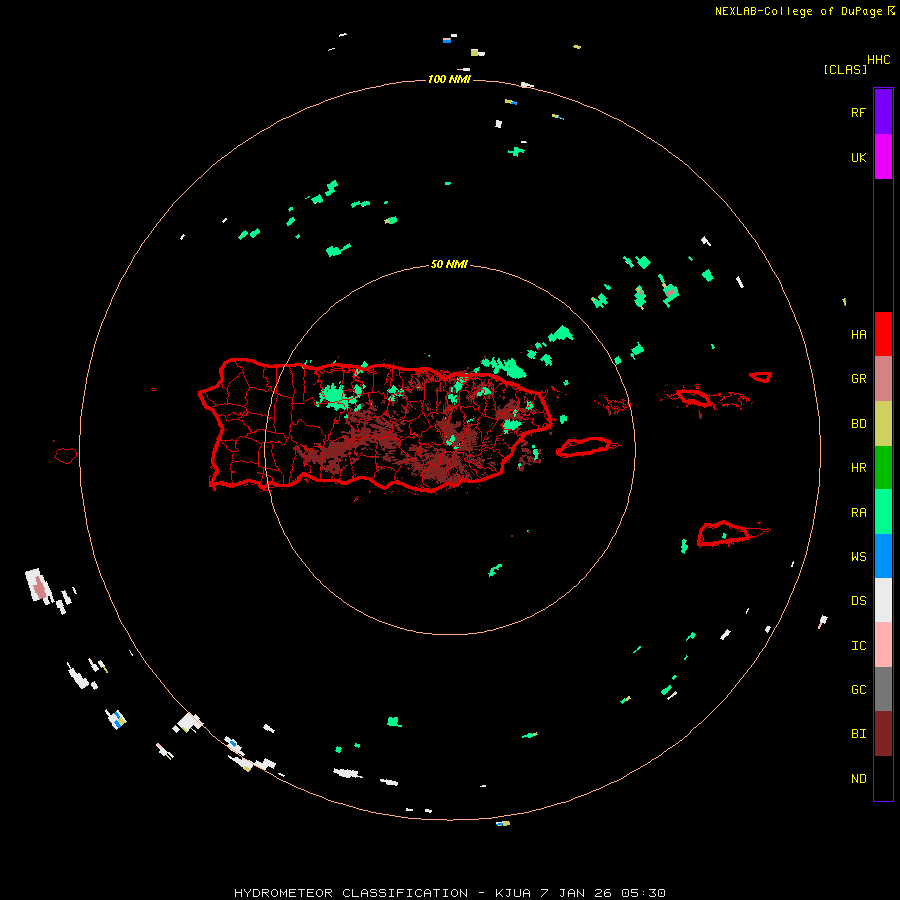The width and height of the screenshot is (900, 900).
Task: Click the RF purple legend swatch
Action: pos(883,112)
